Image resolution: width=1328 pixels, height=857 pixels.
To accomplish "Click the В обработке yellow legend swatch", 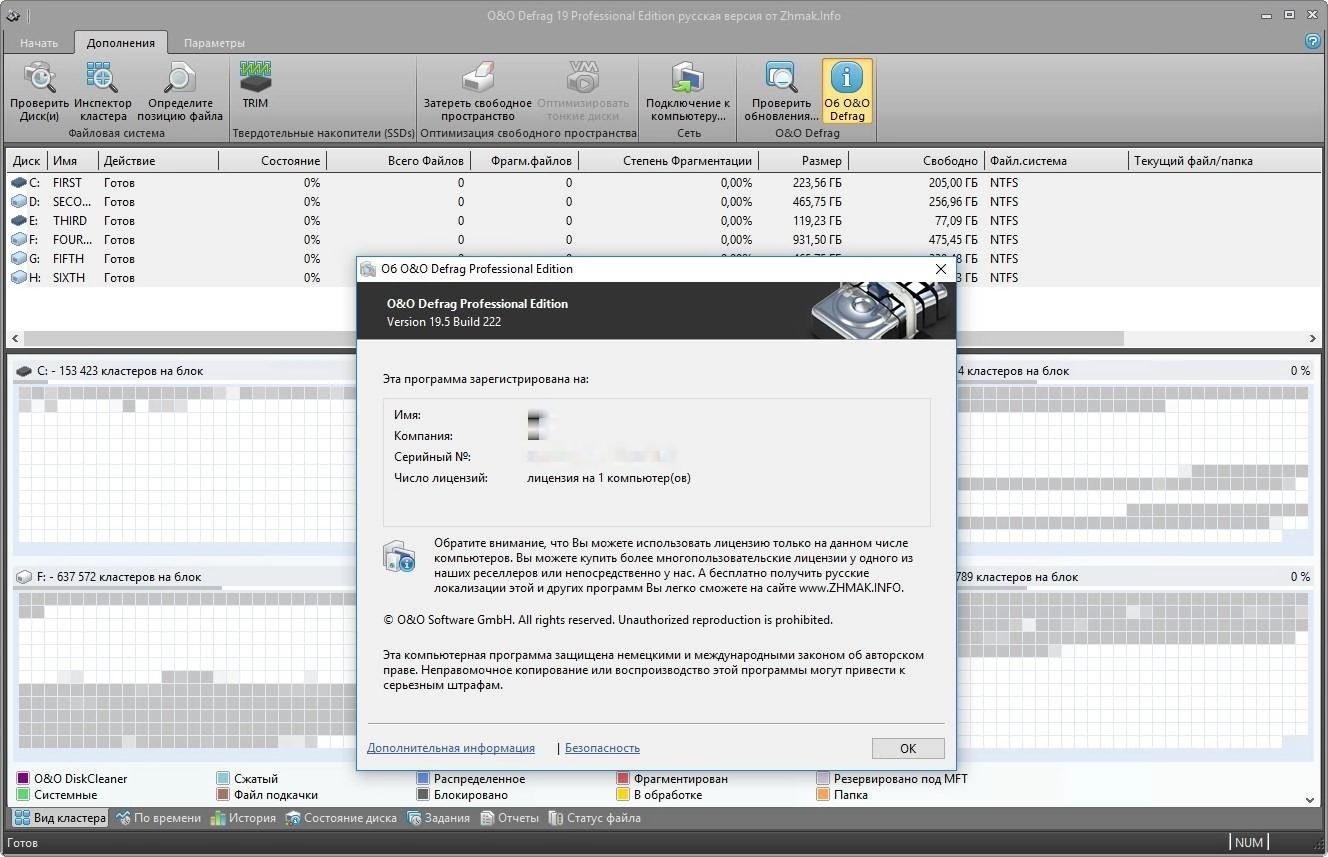I will point(624,795).
